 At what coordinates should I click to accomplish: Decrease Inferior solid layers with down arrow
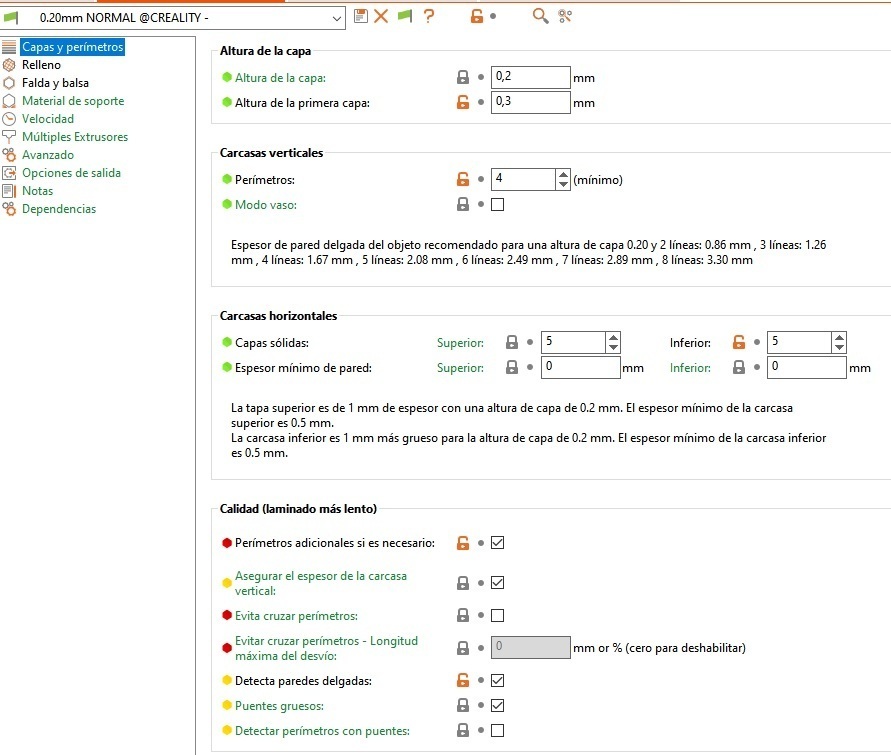[839, 348]
